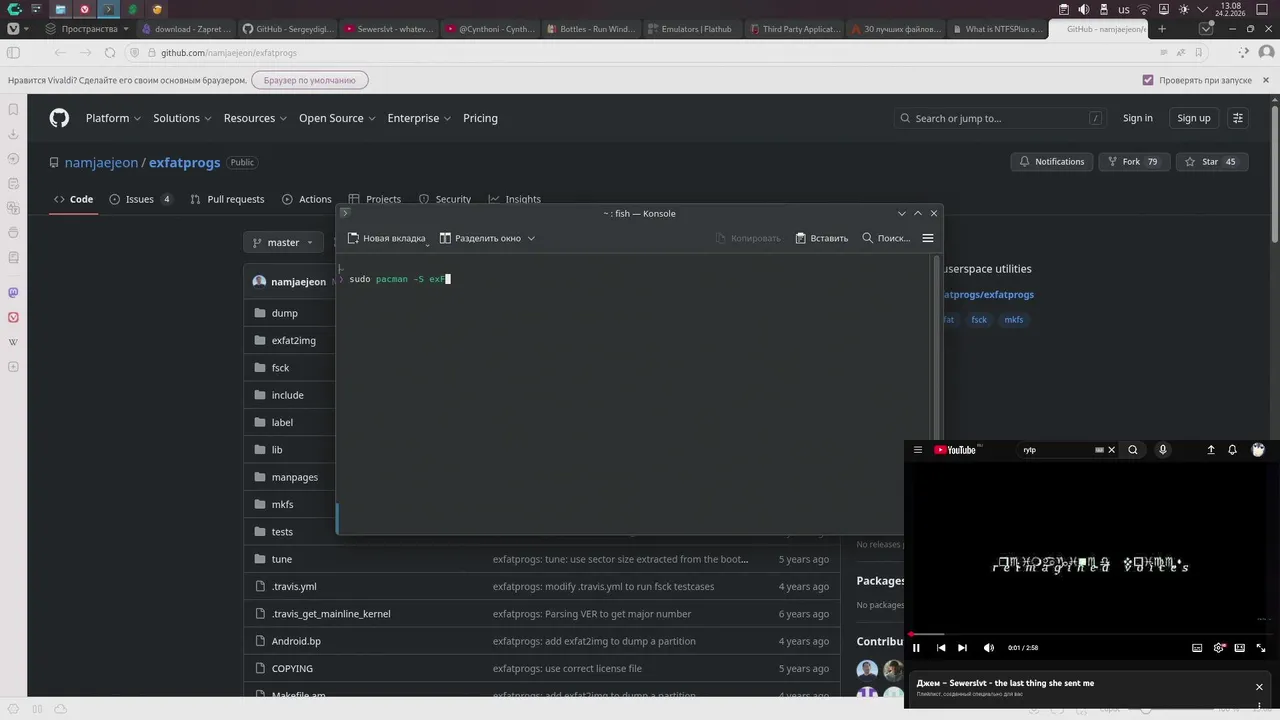This screenshot has width=1280, height=720.
Task: Click Konsole search button (Поиск)
Action: coord(886,238)
